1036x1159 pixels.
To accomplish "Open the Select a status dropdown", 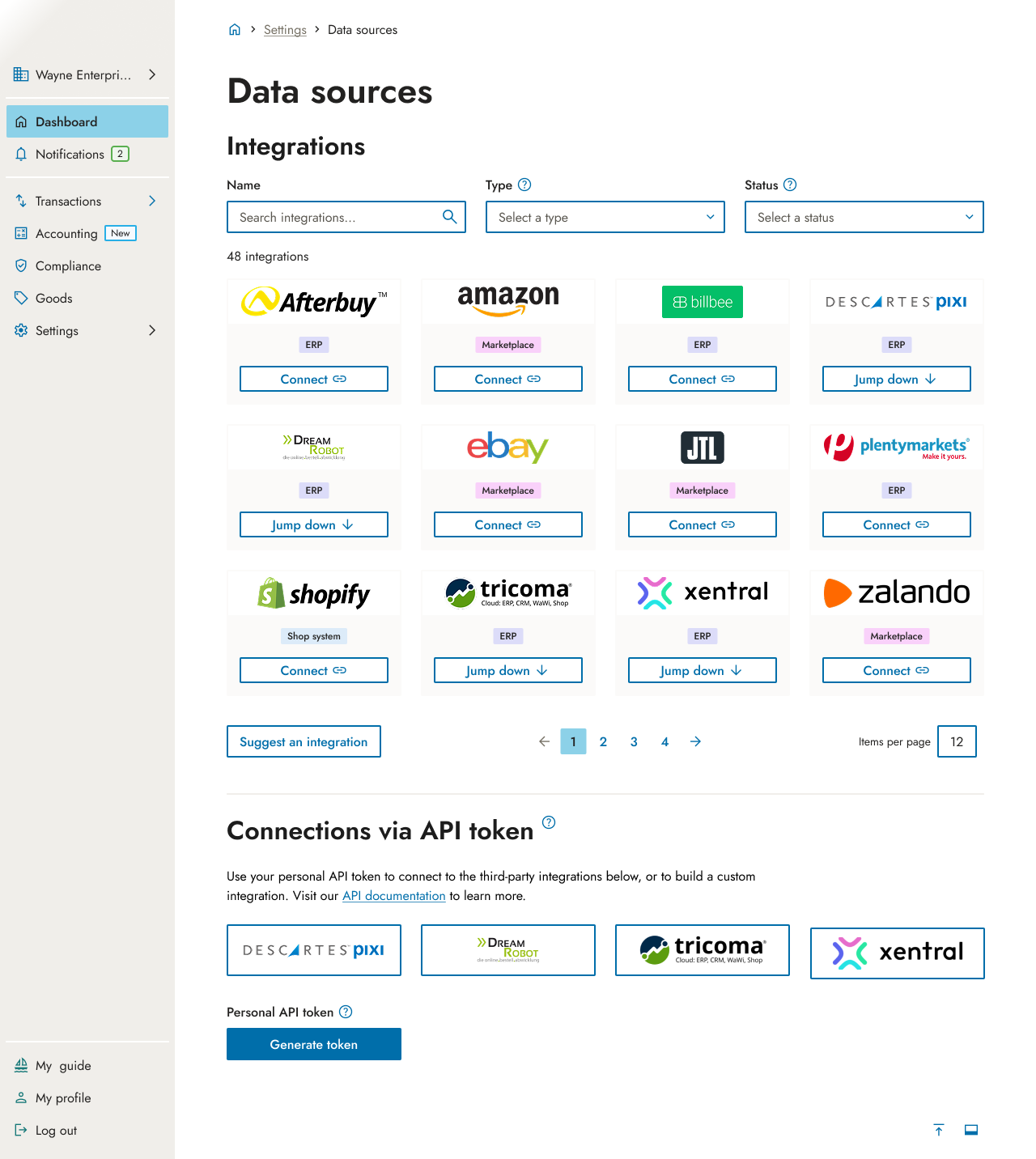I will 864,217.
